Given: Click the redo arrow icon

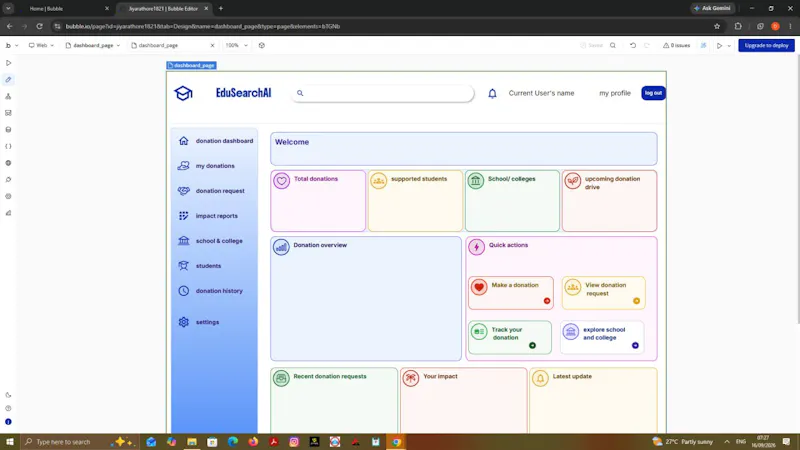Looking at the screenshot, I should 647,45.
